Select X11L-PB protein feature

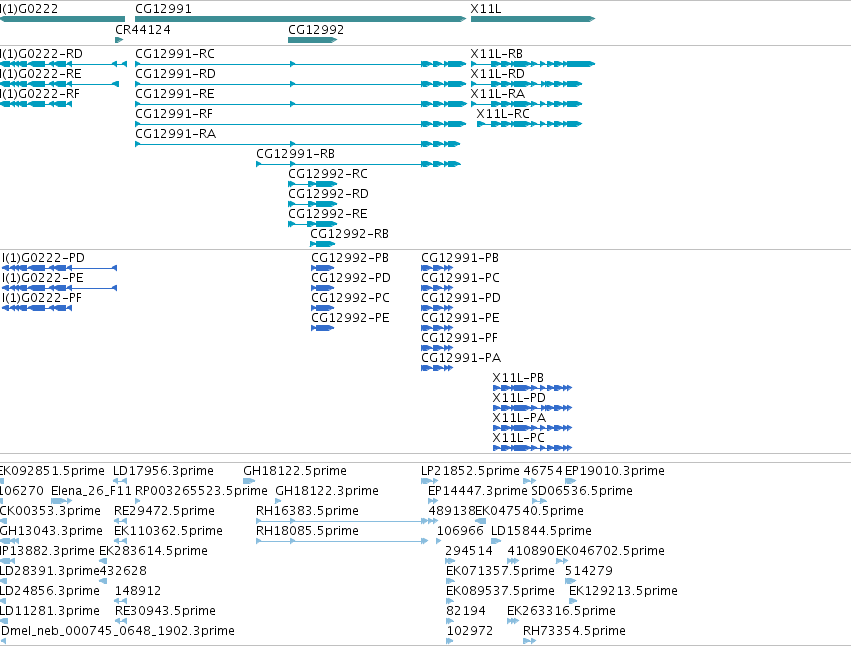(532, 388)
